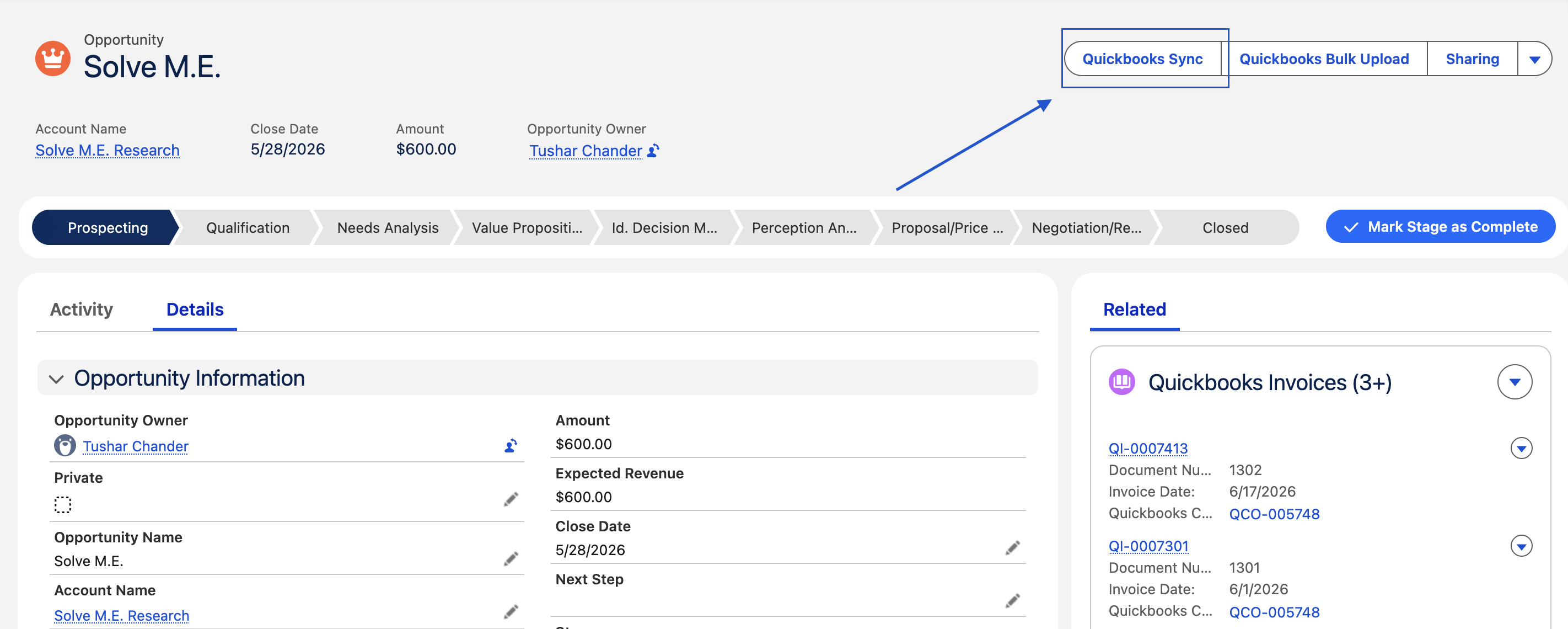Image resolution: width=1568 pixels, height=629 pixels.
Task: Edit Opportunity Name with pencil icon
Action: (511, 558)
